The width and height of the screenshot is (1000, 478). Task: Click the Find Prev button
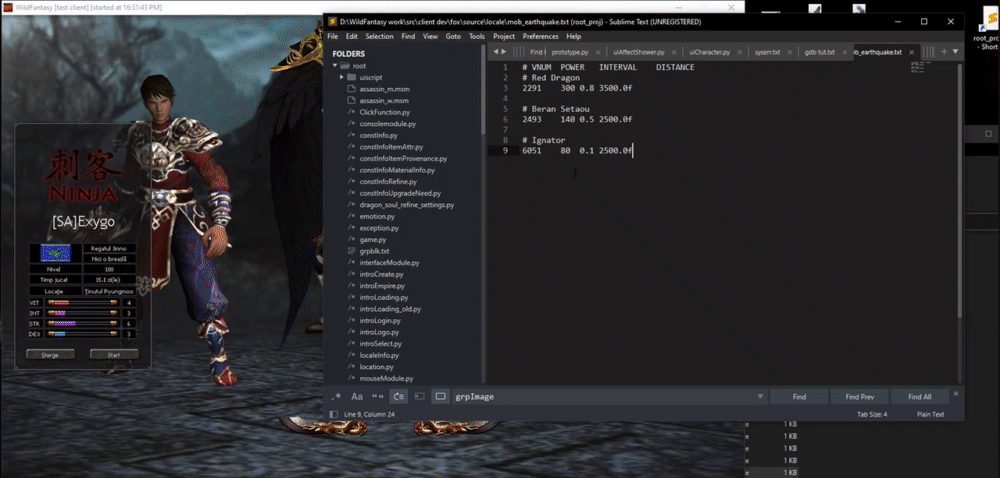pyautogui.click(x=859, y=396)
